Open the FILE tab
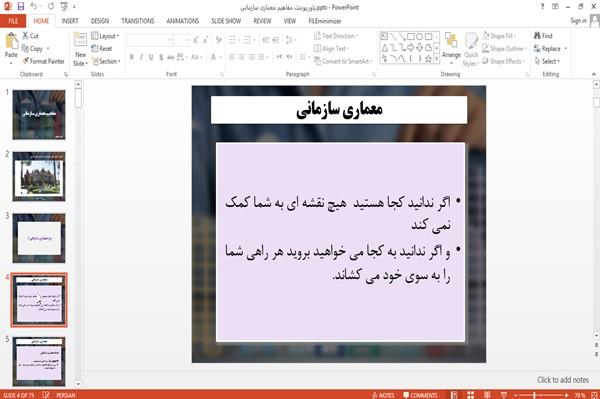The height and width of the screenshot is (399, 600). [x=13, y=21]
